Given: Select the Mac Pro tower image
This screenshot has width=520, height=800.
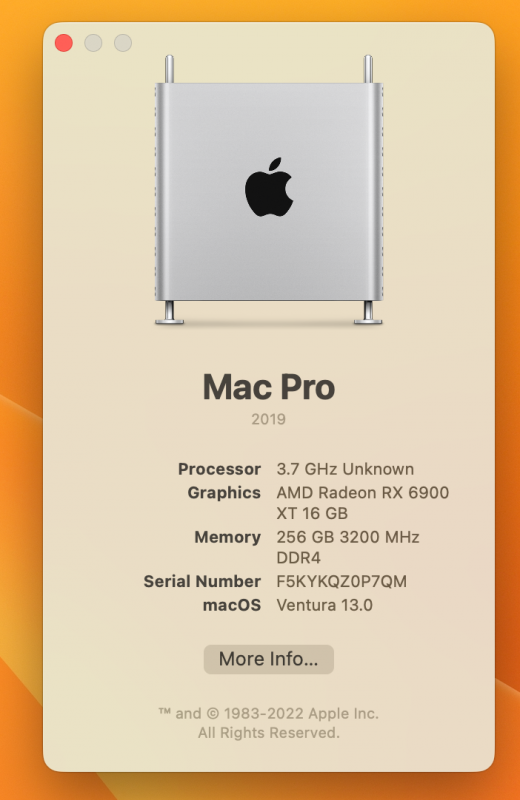Looking at the screenshot, I should (x=269, y=190).
